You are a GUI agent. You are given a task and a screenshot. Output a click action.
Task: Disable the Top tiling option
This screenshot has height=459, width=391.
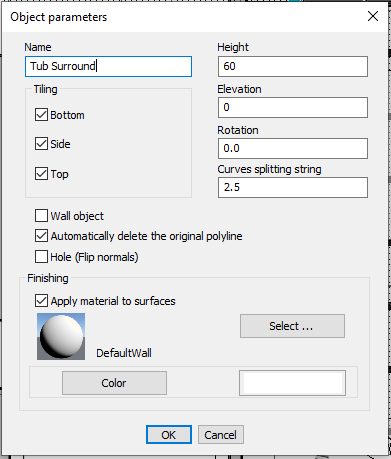click(41, 174)
